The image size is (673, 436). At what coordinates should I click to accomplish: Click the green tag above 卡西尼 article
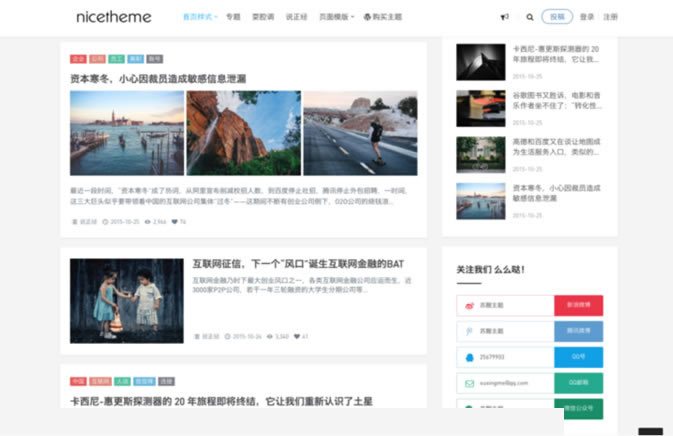tap(122, 382)
